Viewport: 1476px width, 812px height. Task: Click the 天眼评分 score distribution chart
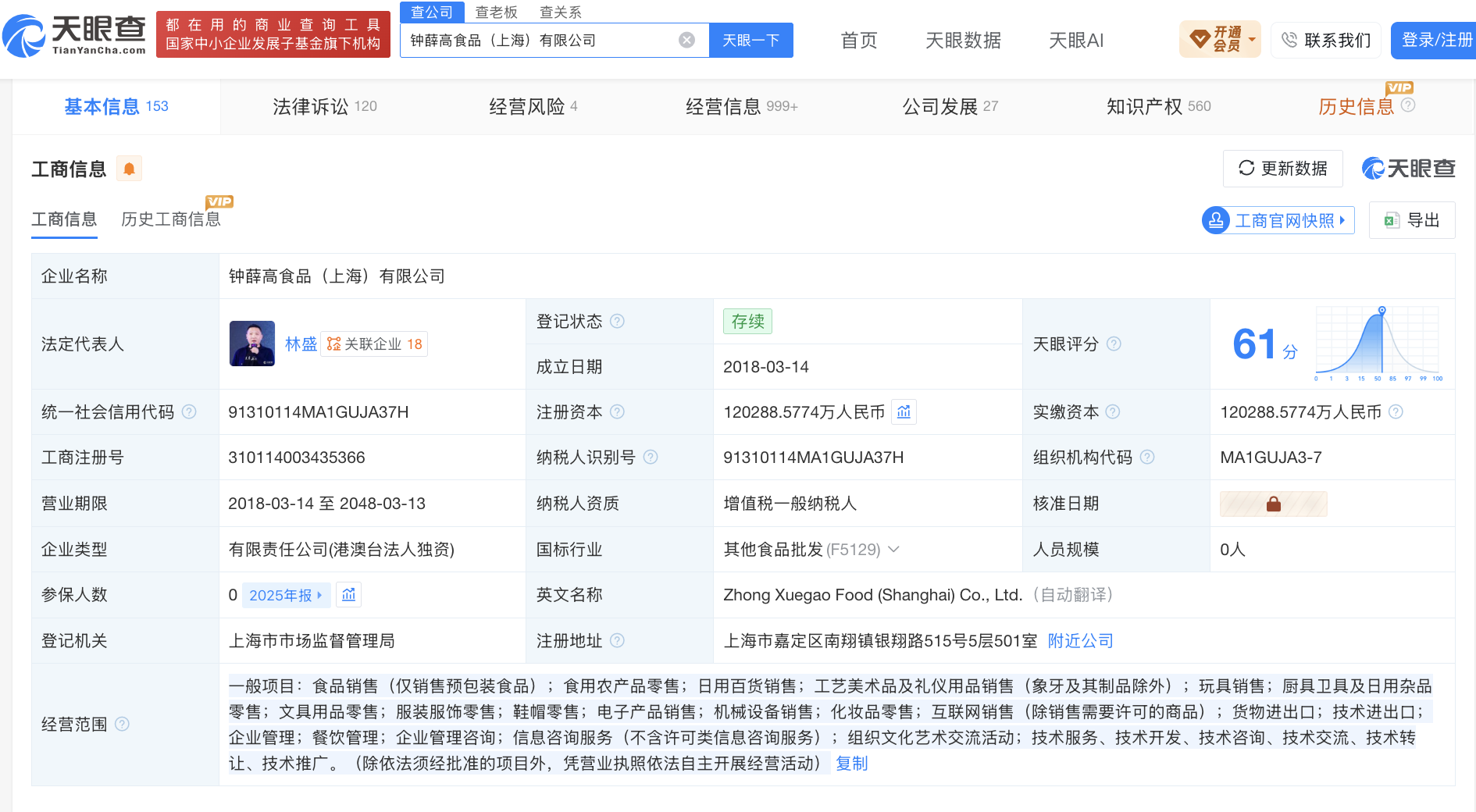(1379, 343)
